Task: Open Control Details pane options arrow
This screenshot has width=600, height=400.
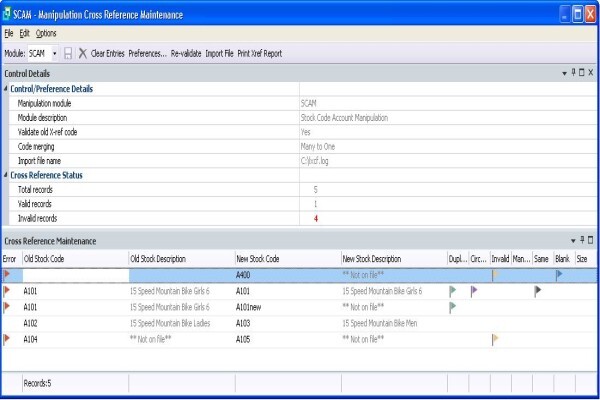Action: tap(564, 73)
